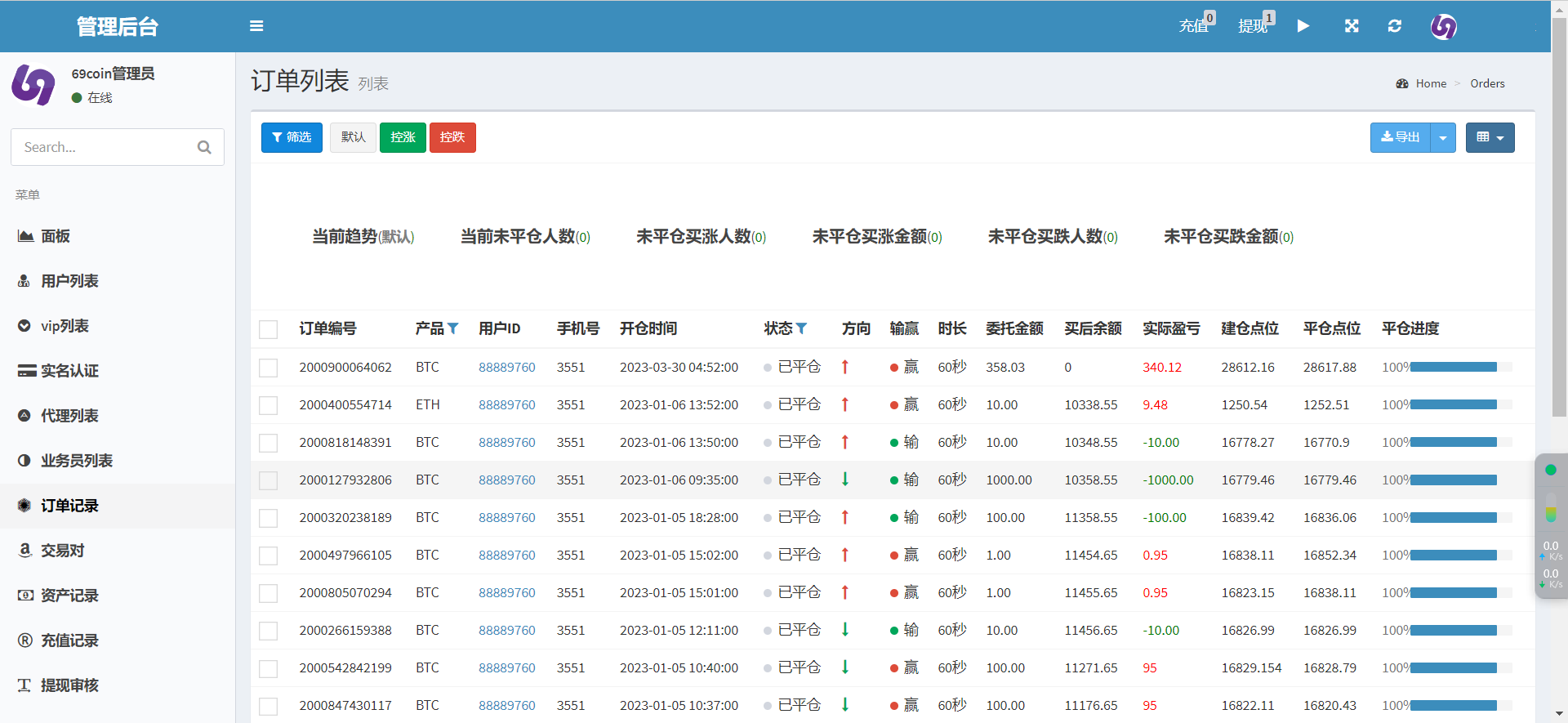Screen dimensions: 1568x723
Task: Open 订单记录 icon in sidebar
Action: tap(24, 506)
